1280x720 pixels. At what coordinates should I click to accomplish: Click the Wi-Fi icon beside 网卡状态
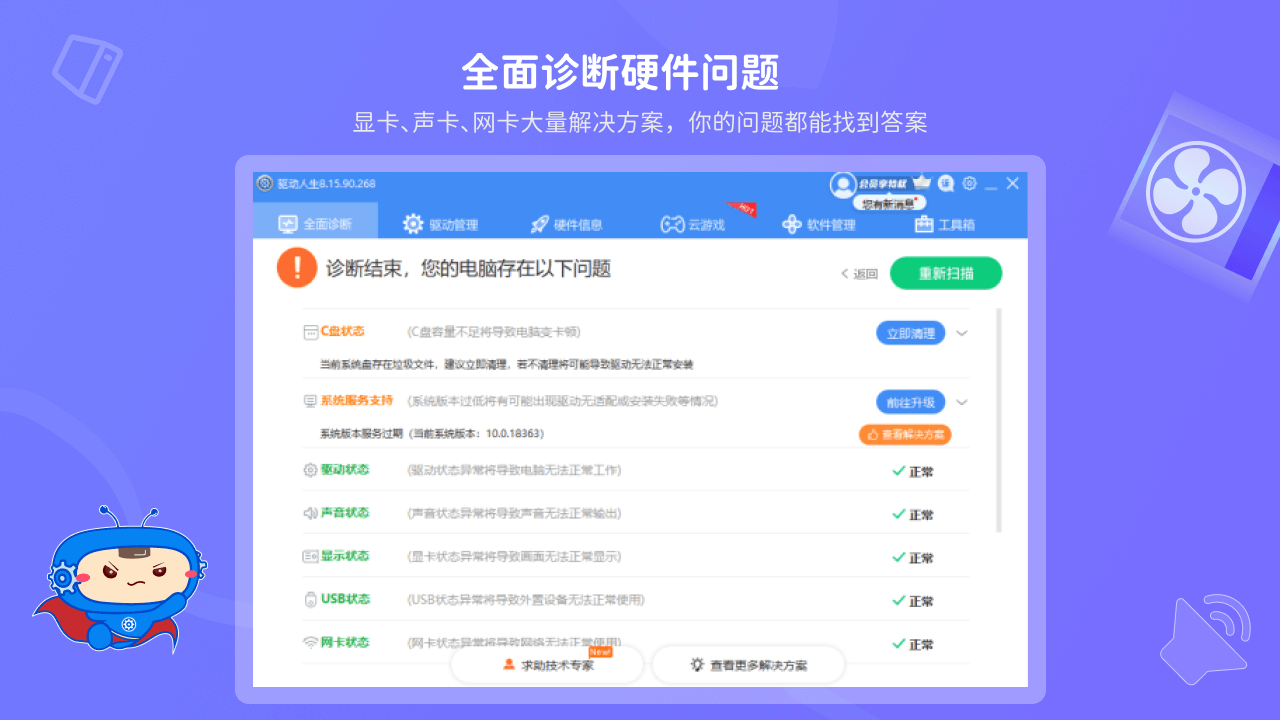(310, 642)
